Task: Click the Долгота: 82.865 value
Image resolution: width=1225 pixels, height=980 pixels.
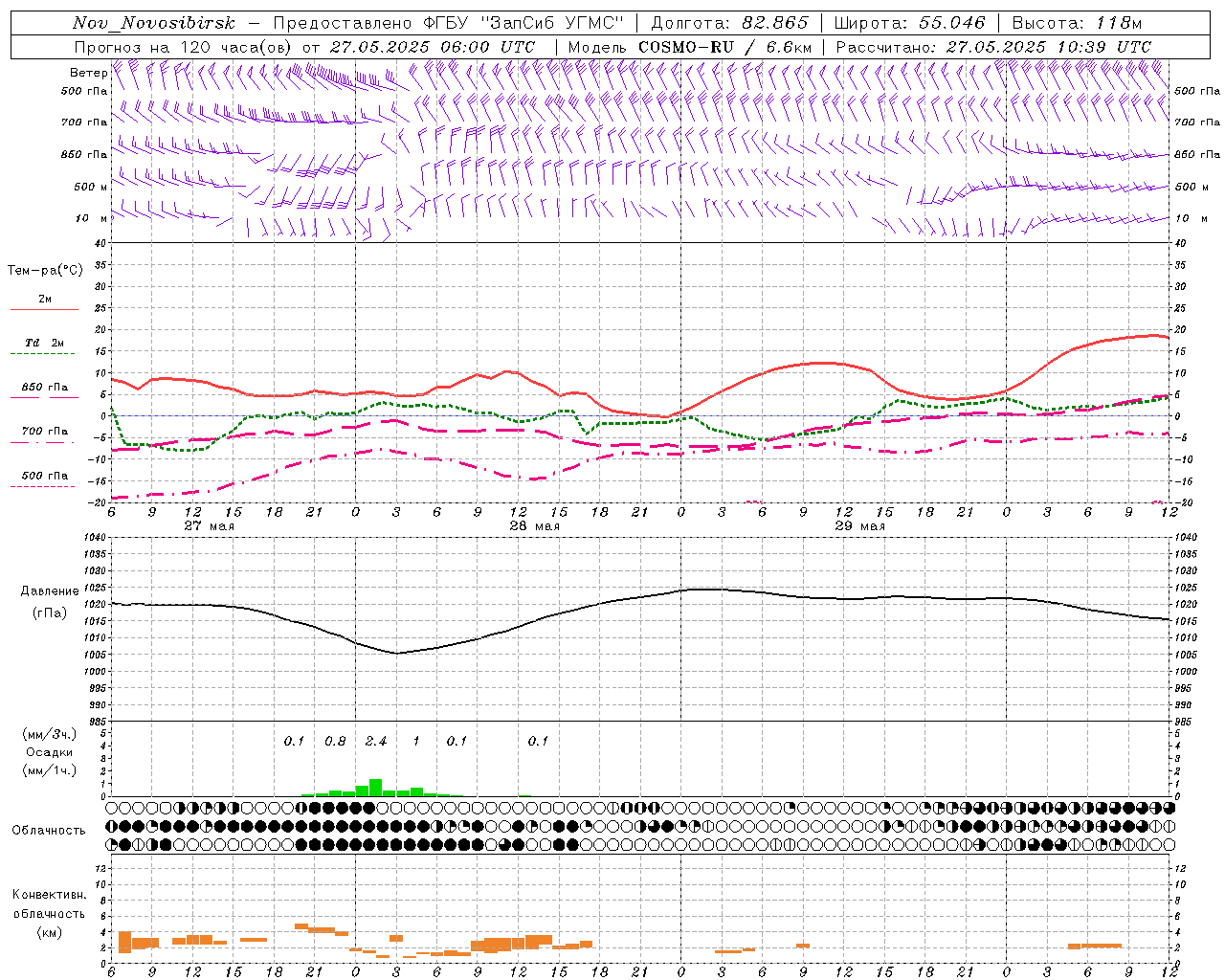Action: coord(729,23)
